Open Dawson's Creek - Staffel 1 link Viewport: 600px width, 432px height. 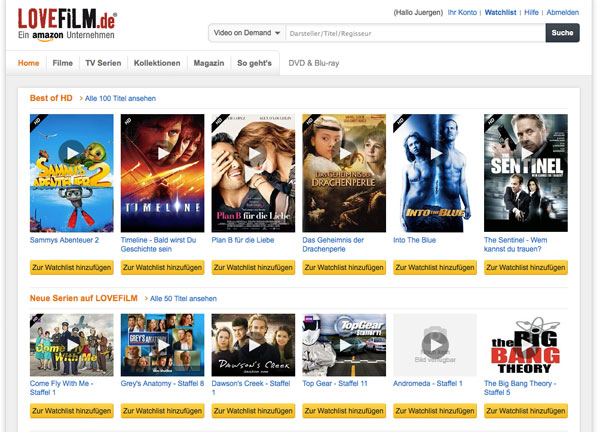[x=251, y=388]
